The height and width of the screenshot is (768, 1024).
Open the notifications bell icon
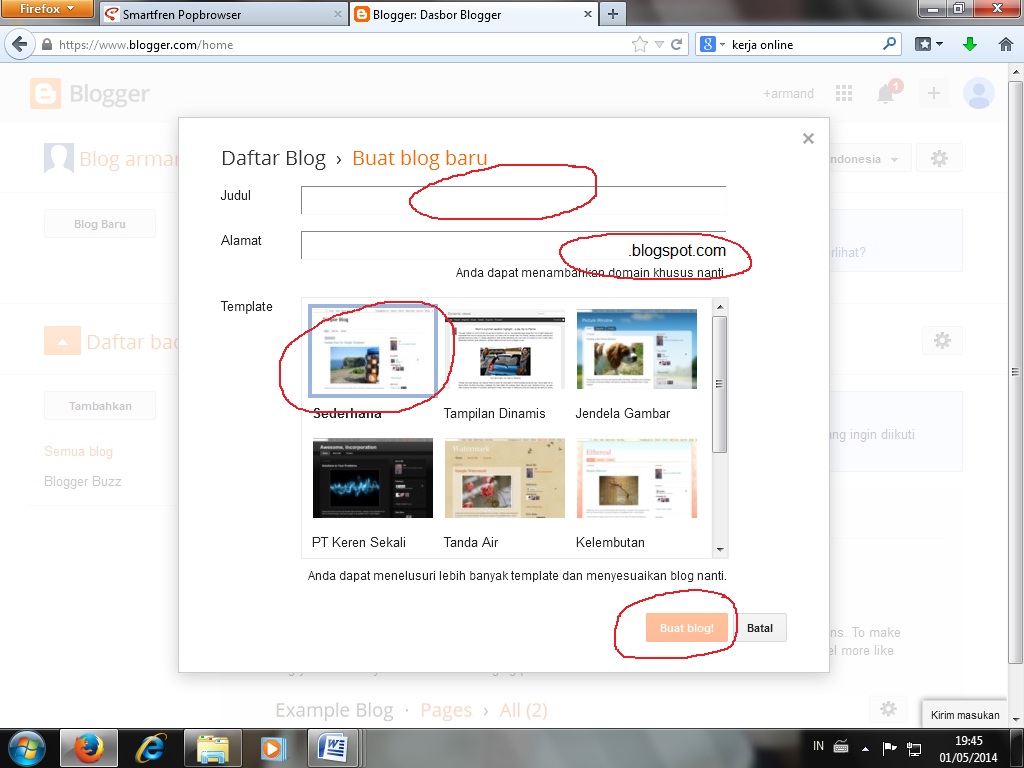[x=886, y=93]
